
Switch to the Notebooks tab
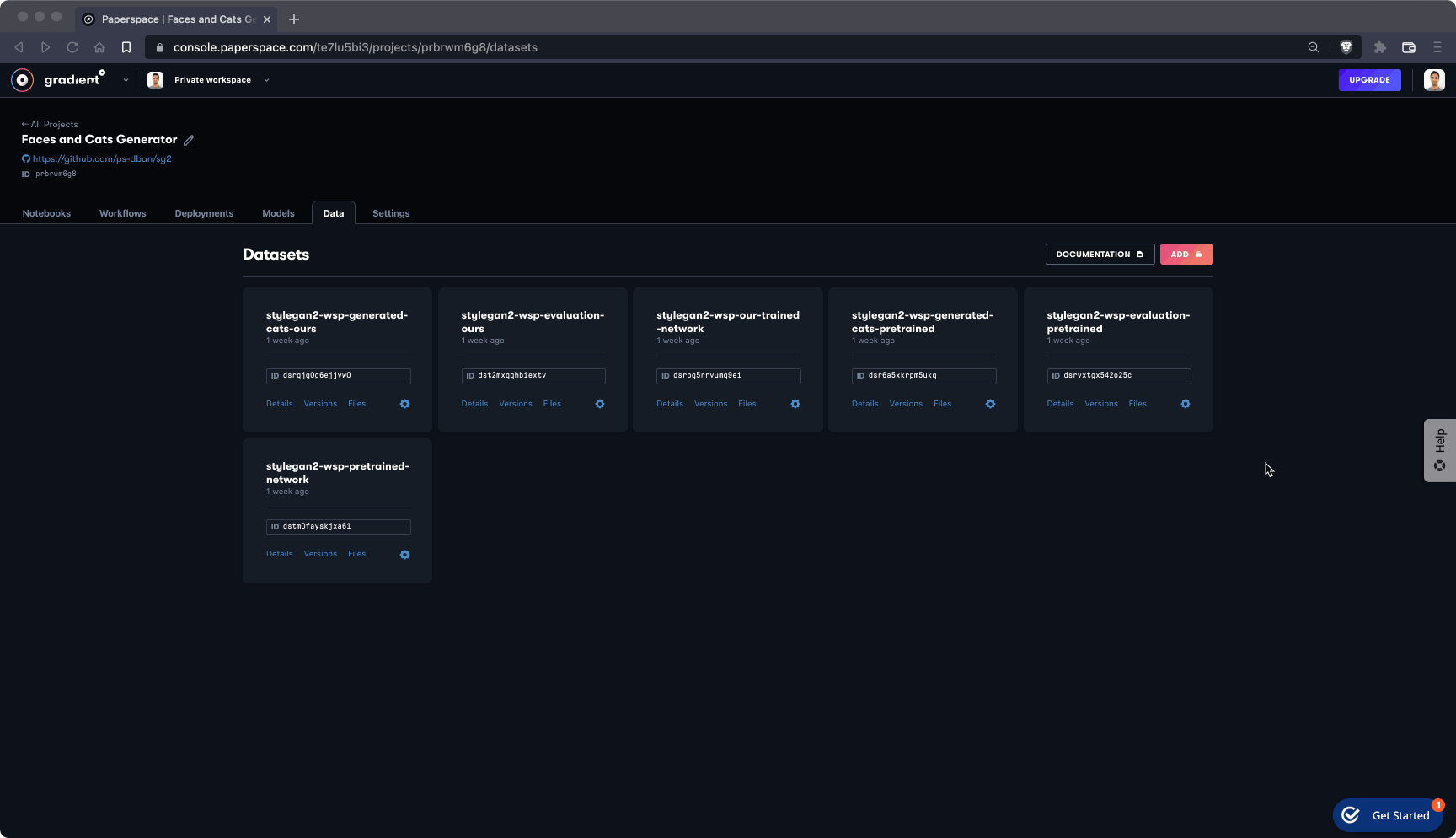point(46,213)
